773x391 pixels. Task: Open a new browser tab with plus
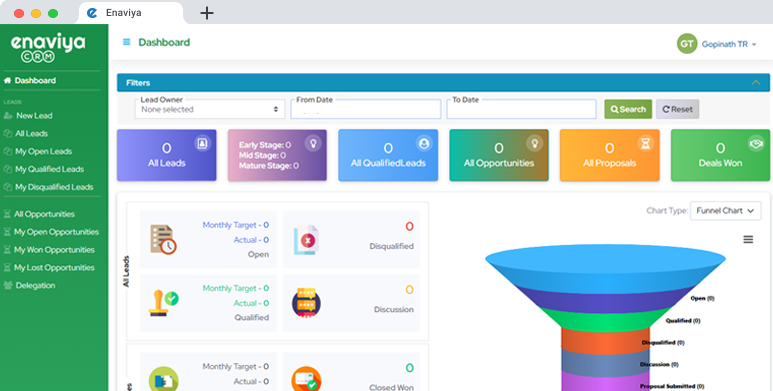point(207,13)
